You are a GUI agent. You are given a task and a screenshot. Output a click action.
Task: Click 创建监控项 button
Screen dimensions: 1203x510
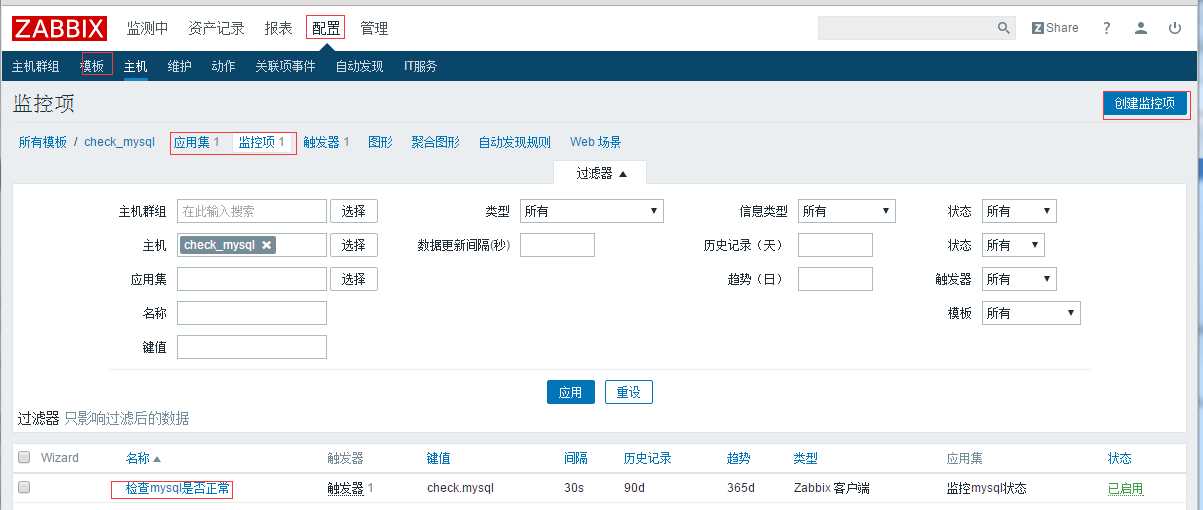pos(1147,104)
